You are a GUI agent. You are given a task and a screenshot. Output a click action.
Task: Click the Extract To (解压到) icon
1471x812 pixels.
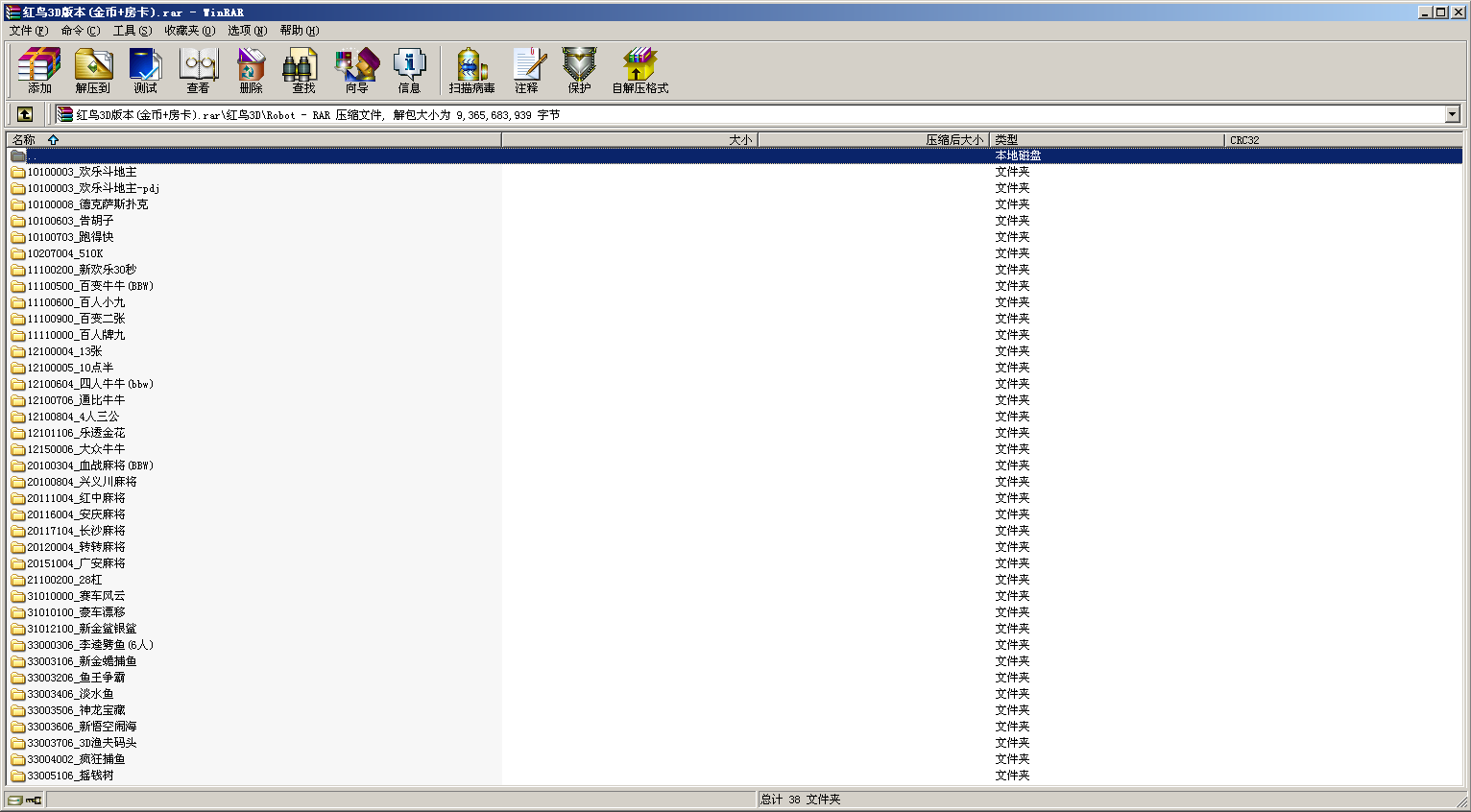(93, 70)
